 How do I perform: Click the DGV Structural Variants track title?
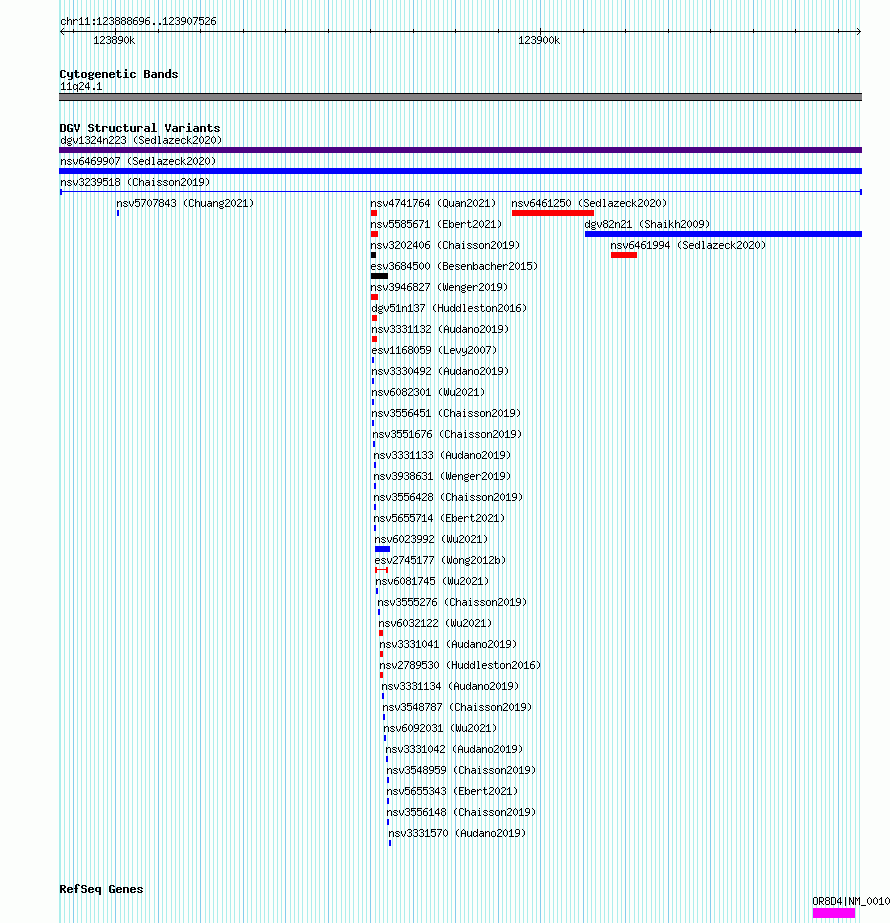(x=140, y=128)
